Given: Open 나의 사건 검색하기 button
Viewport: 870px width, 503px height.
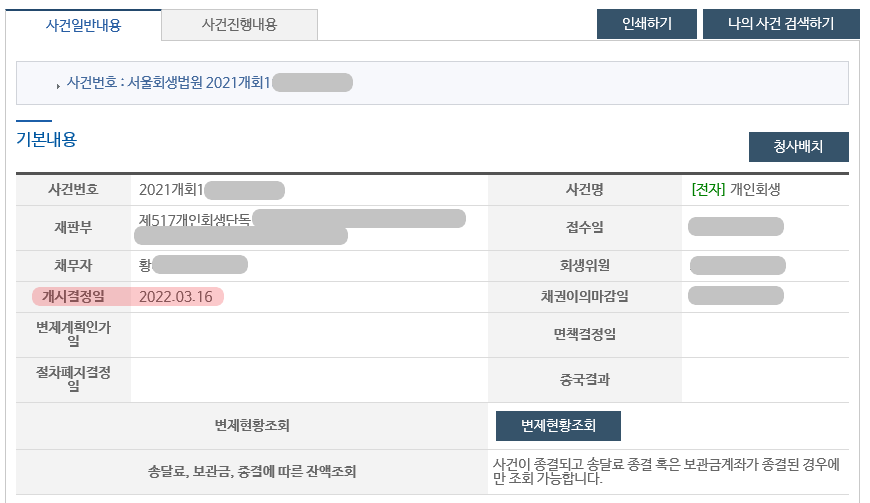Looking at the screenshot, I should point(781,24).
